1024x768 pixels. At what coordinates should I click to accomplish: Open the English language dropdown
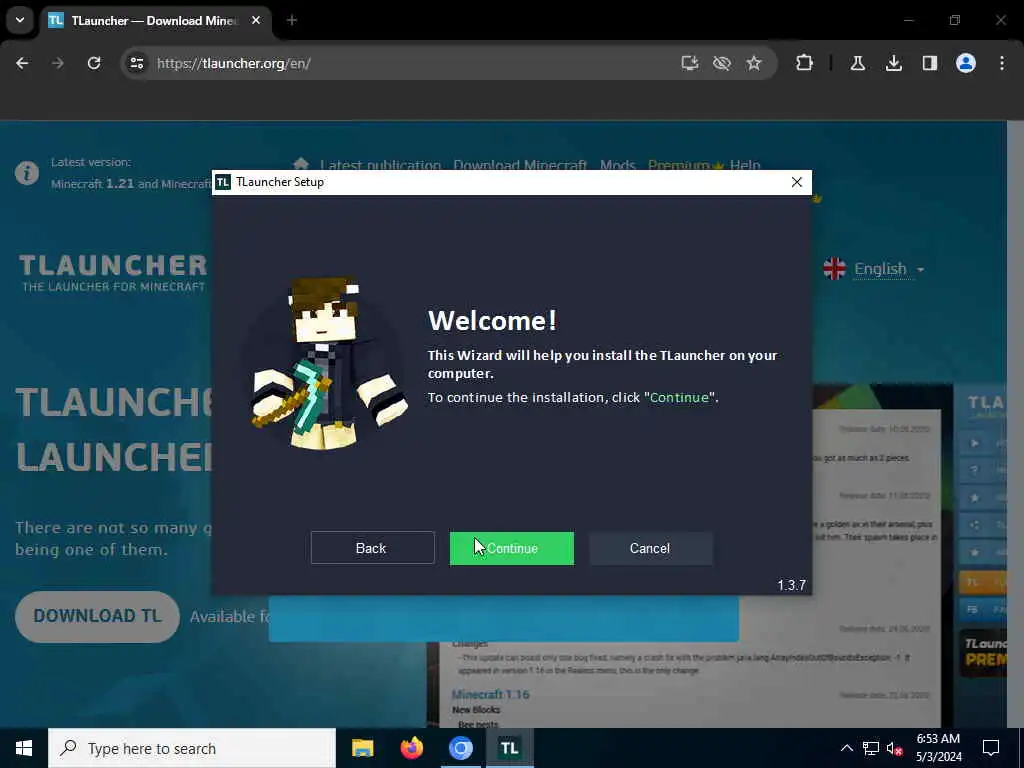888,269
